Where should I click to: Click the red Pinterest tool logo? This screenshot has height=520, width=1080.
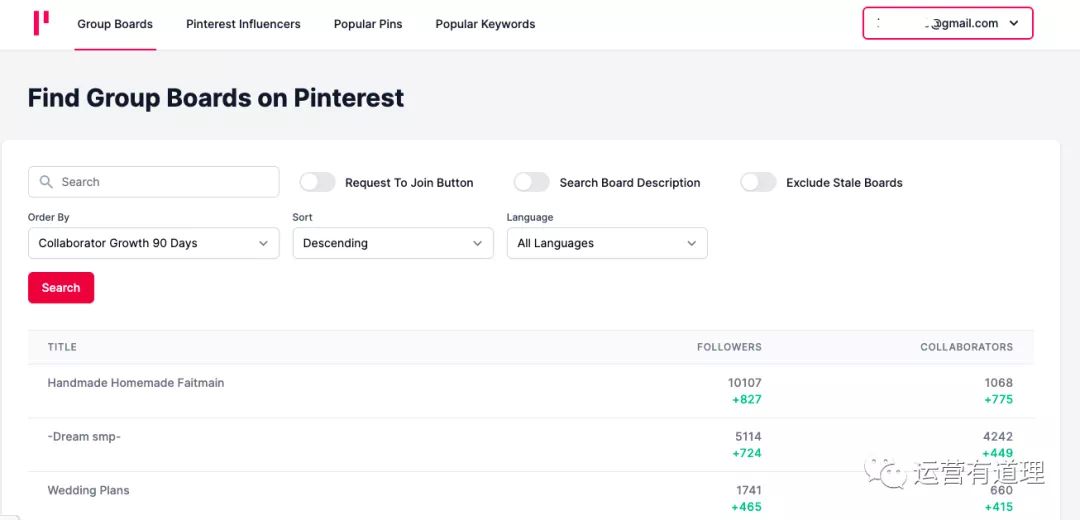click(41, 23)
